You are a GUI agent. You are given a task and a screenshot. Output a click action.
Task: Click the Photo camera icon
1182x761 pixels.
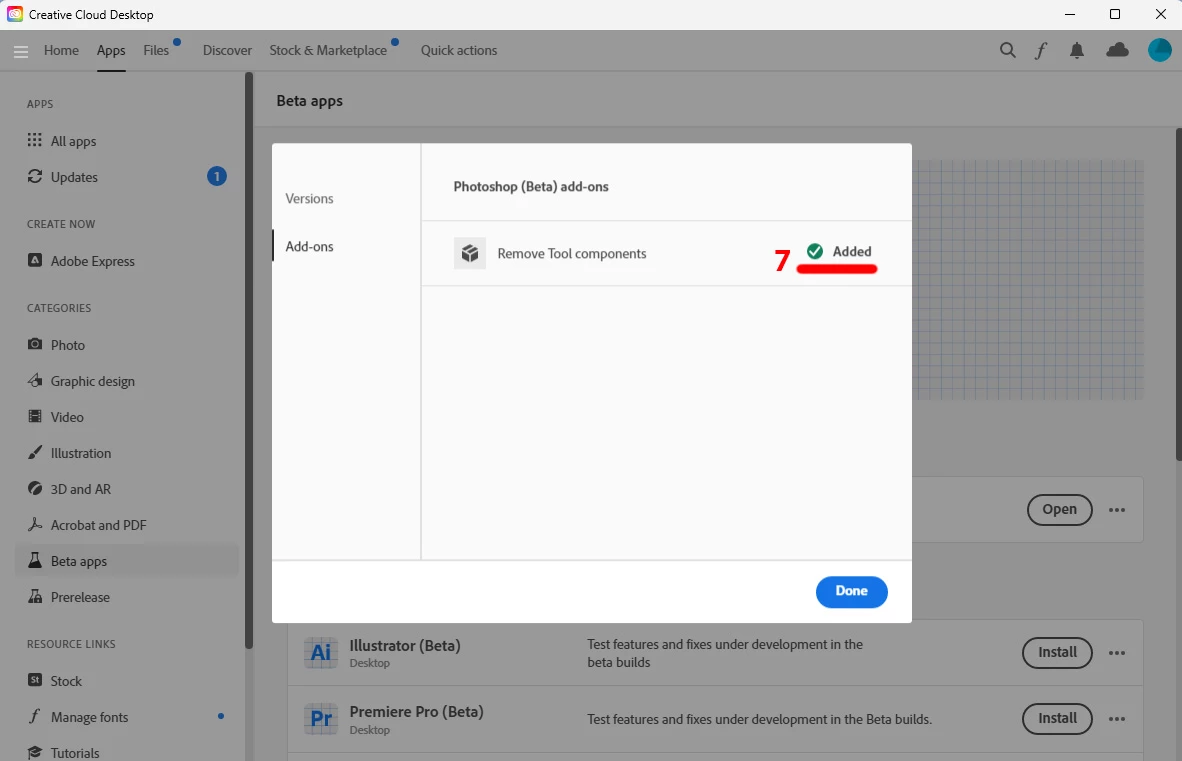(35, 344)
